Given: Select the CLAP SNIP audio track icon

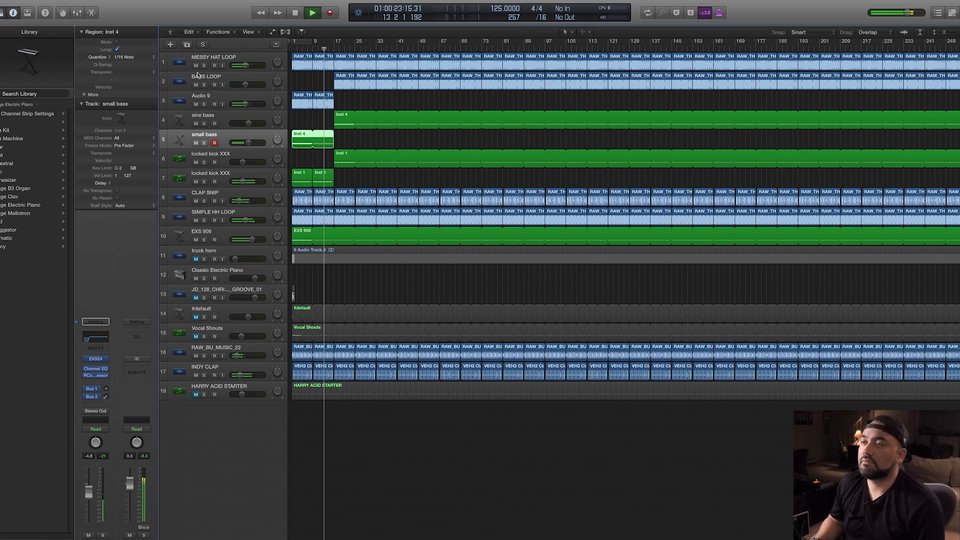Looking at the screenshot, I should (179, 197).
